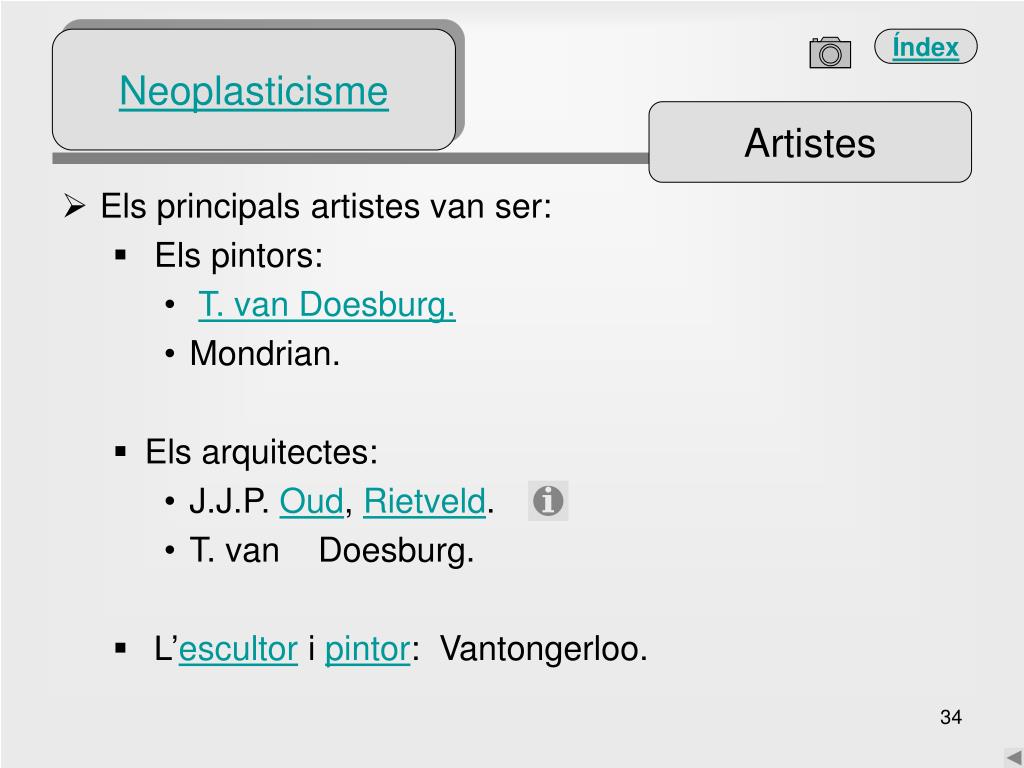Select the Artistes label box
This screenshot has height=768, width=1024.
tap(810, 142)
